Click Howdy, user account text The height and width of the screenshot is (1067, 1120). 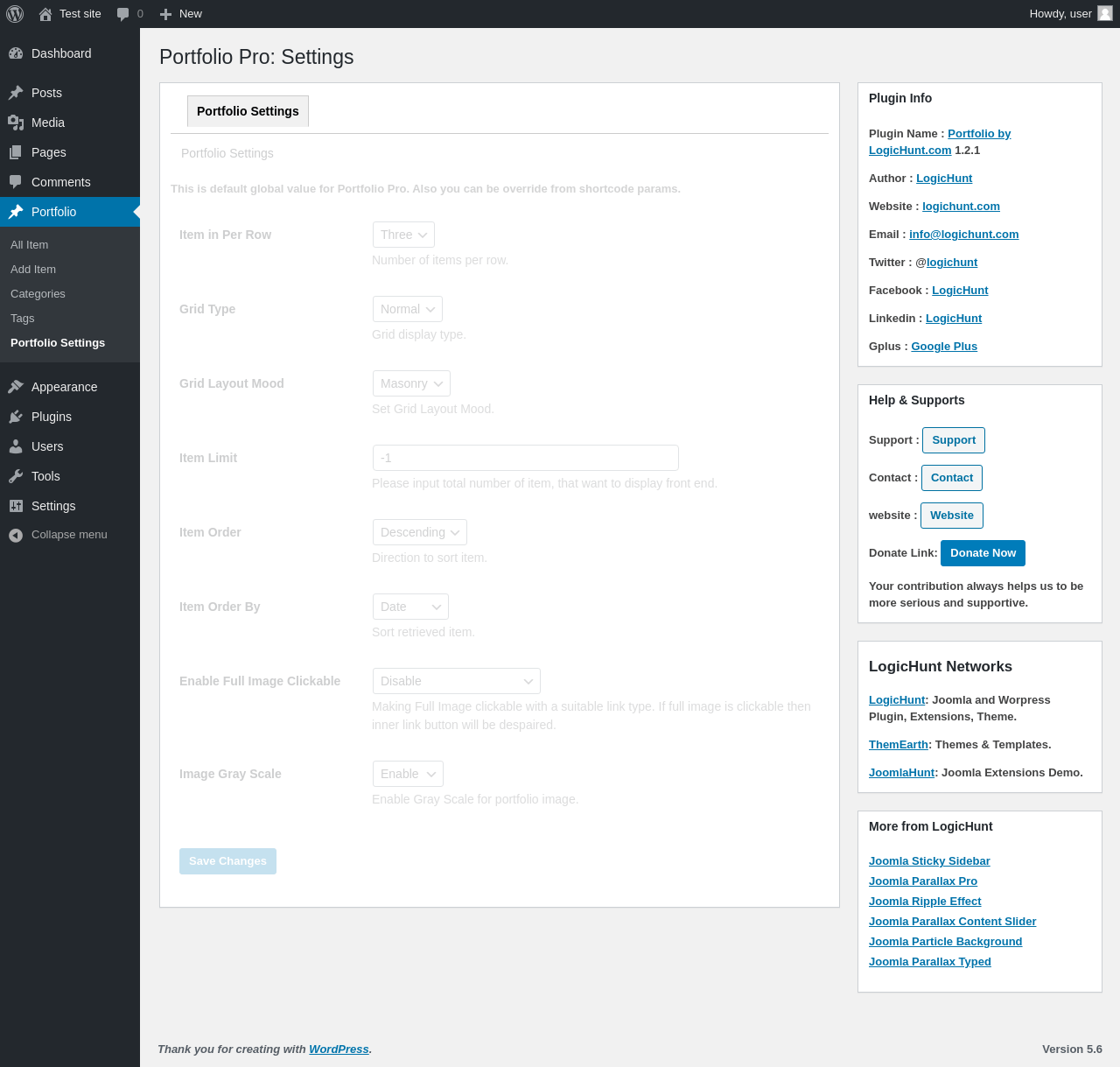point(1060,14)
